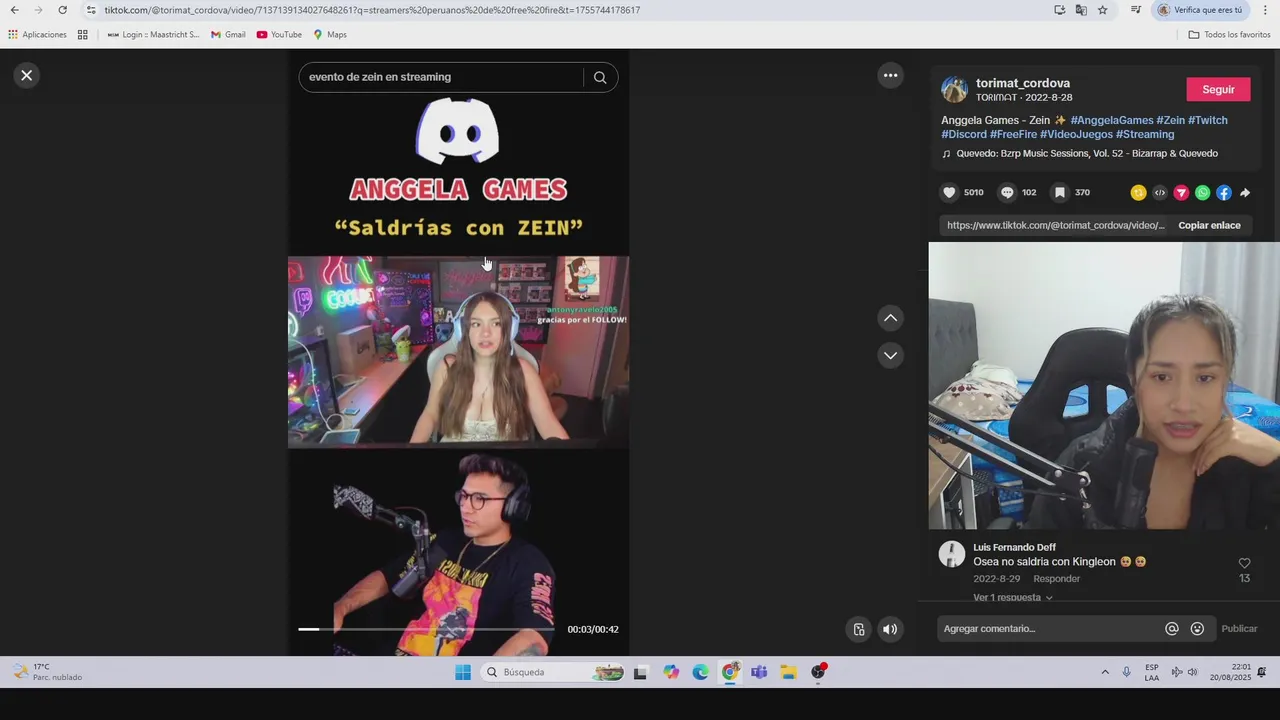Open more share options arrow

[x=1245, y=193]
